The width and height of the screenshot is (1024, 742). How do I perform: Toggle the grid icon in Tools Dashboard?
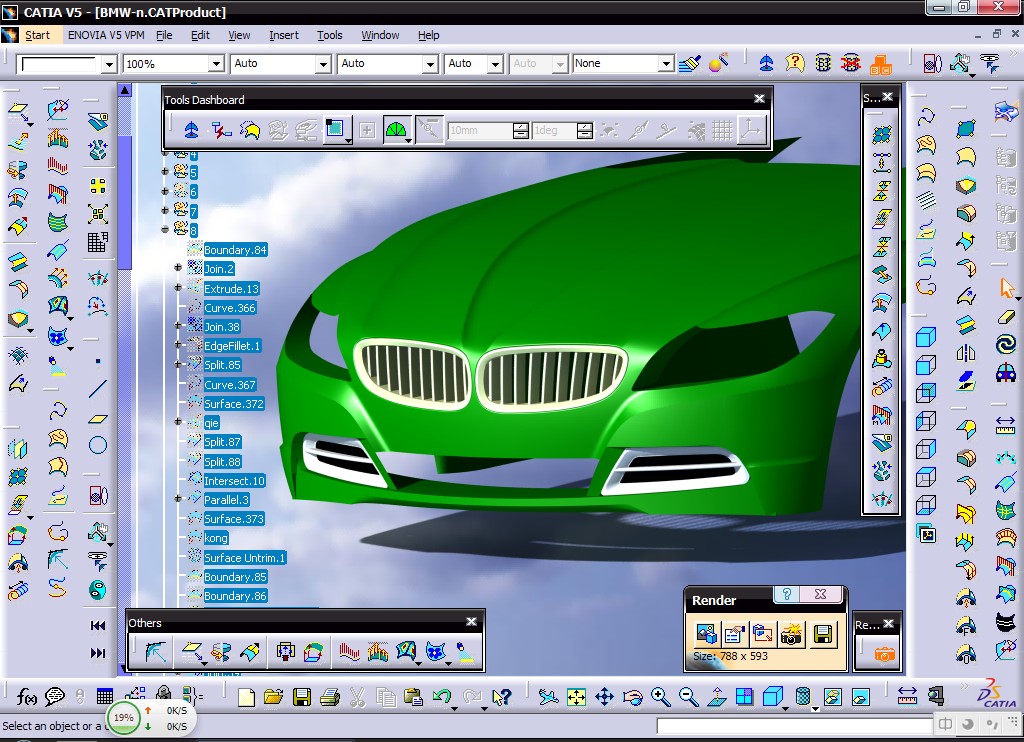[722, 130]
